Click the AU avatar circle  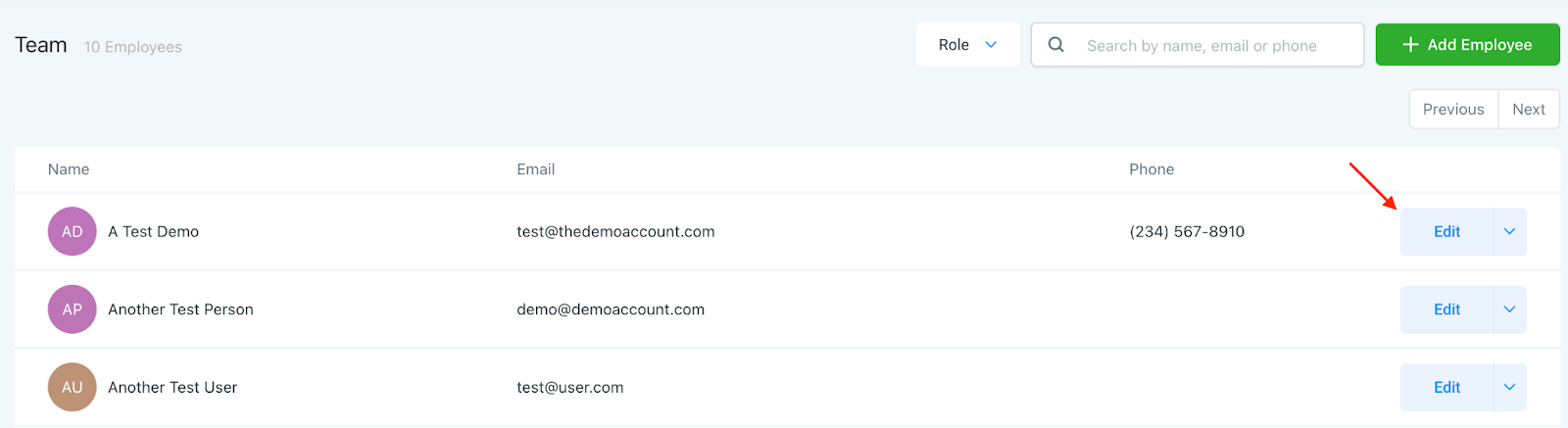point(73,387)
